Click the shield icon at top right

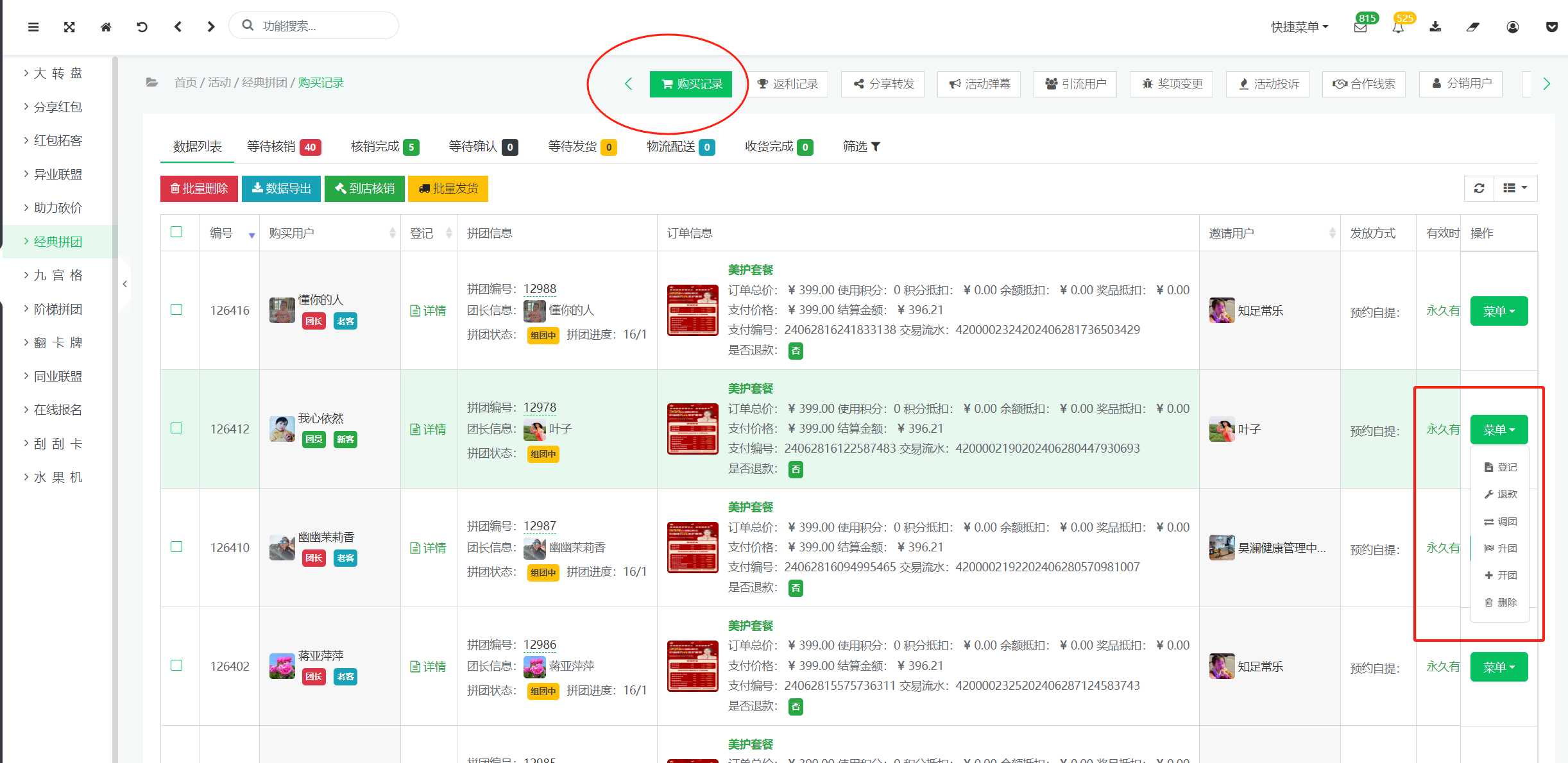tap(1552, 27)
